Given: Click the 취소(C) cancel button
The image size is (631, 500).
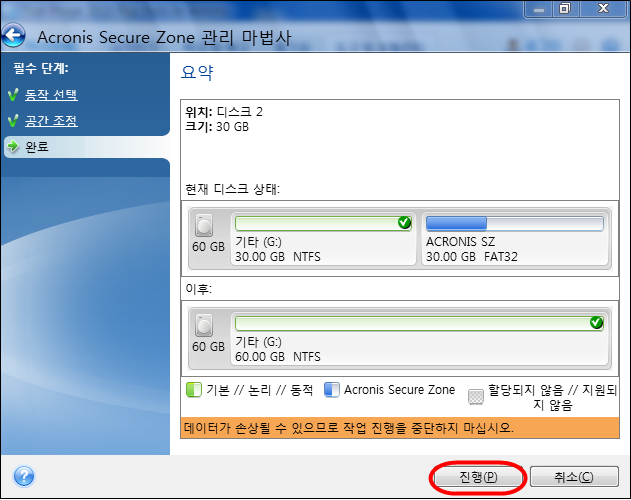Looking at the screenshot, I should point(574,477).
